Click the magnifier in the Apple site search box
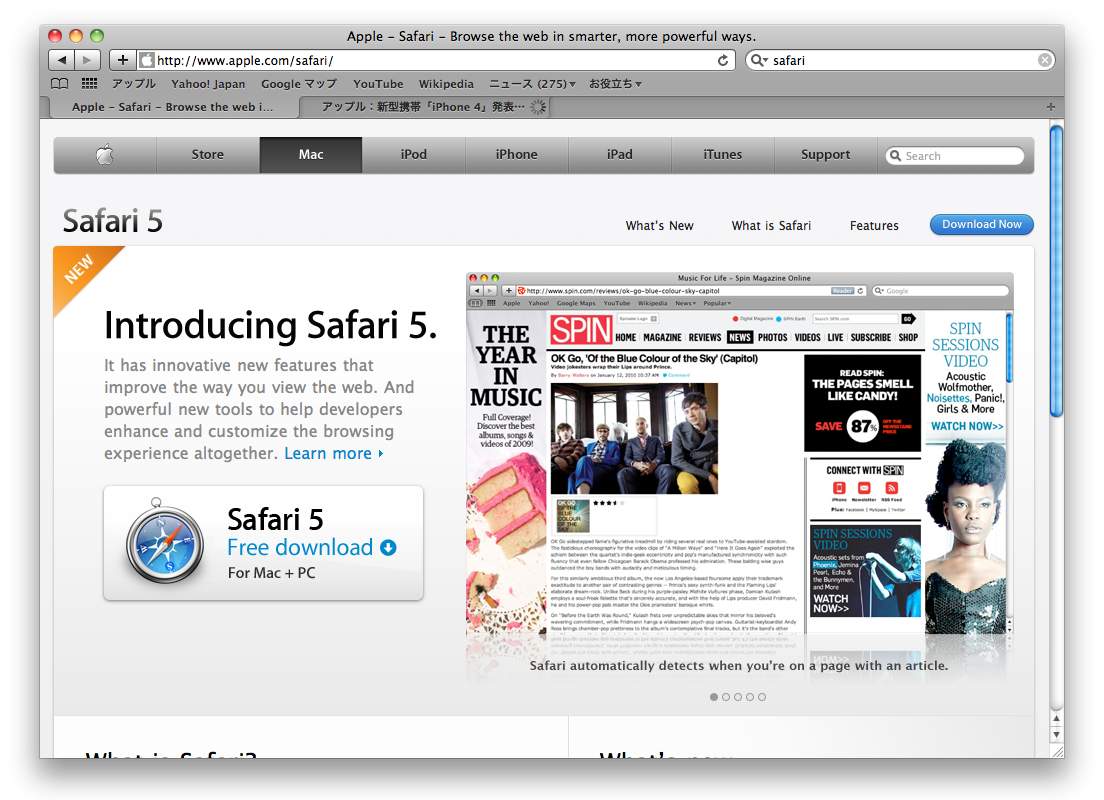Viewport: 1104px width, 800px height. [x=895, y=156]
